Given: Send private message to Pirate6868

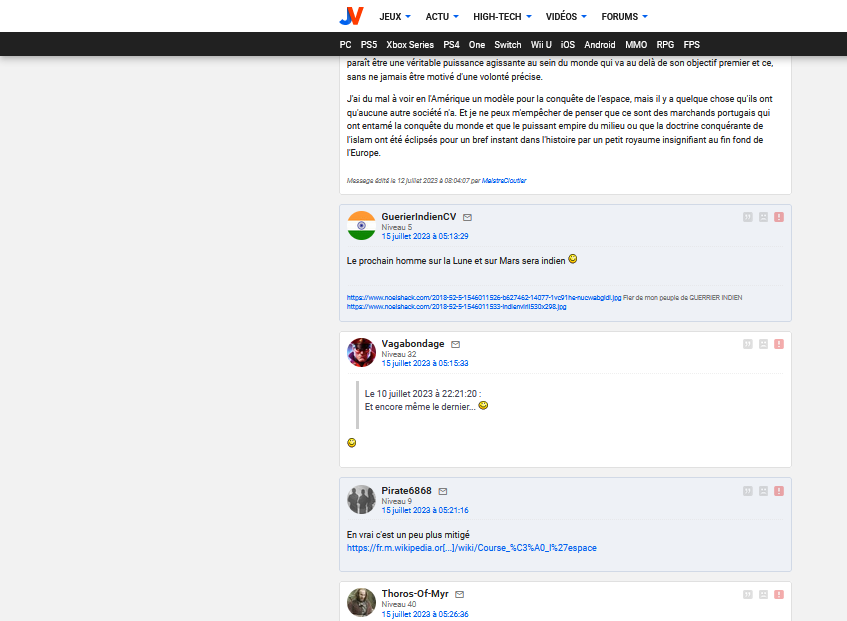Looking at the screenshot, I should point(443,491).
